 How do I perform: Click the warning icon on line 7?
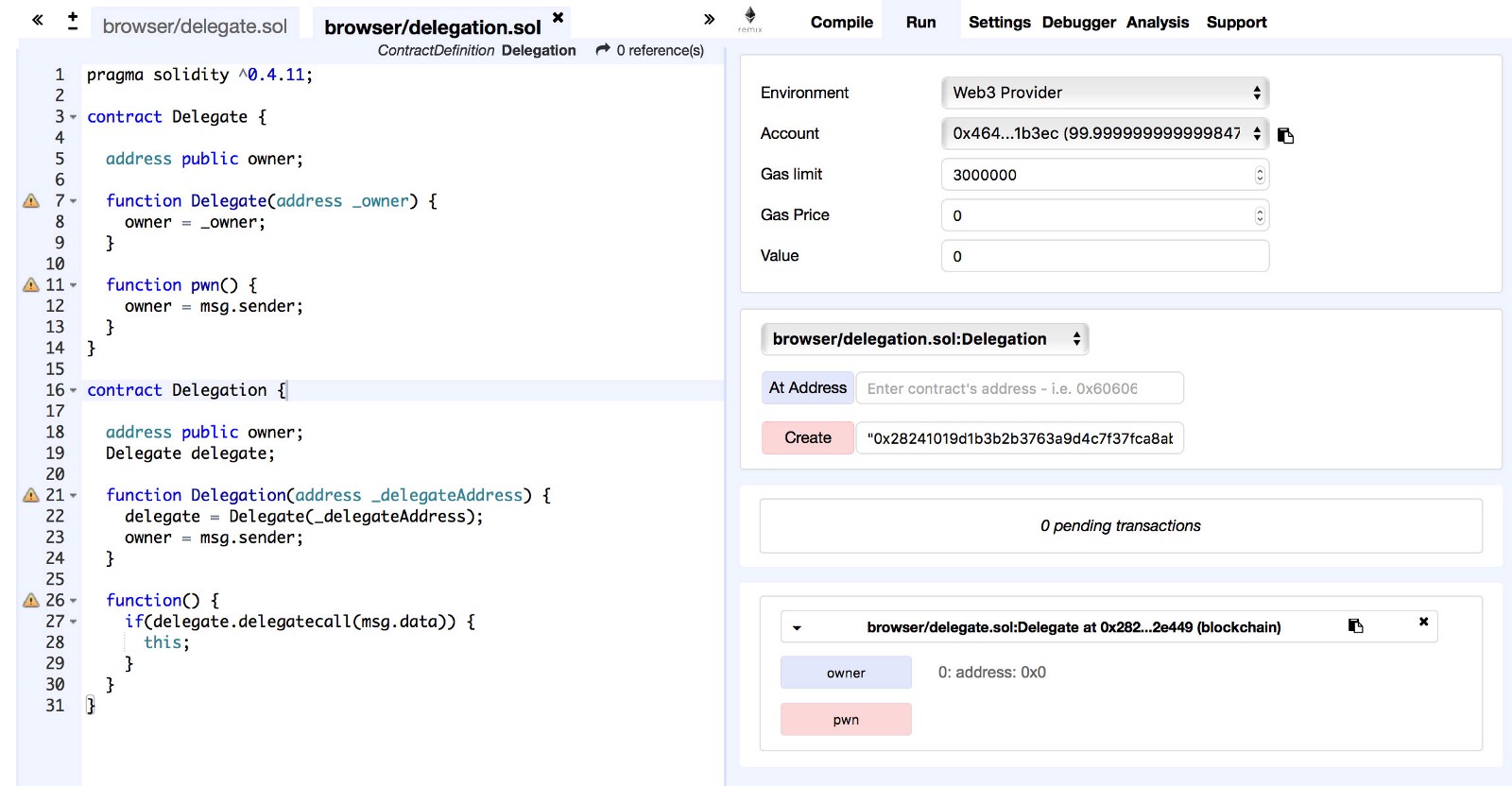[31, 200]
